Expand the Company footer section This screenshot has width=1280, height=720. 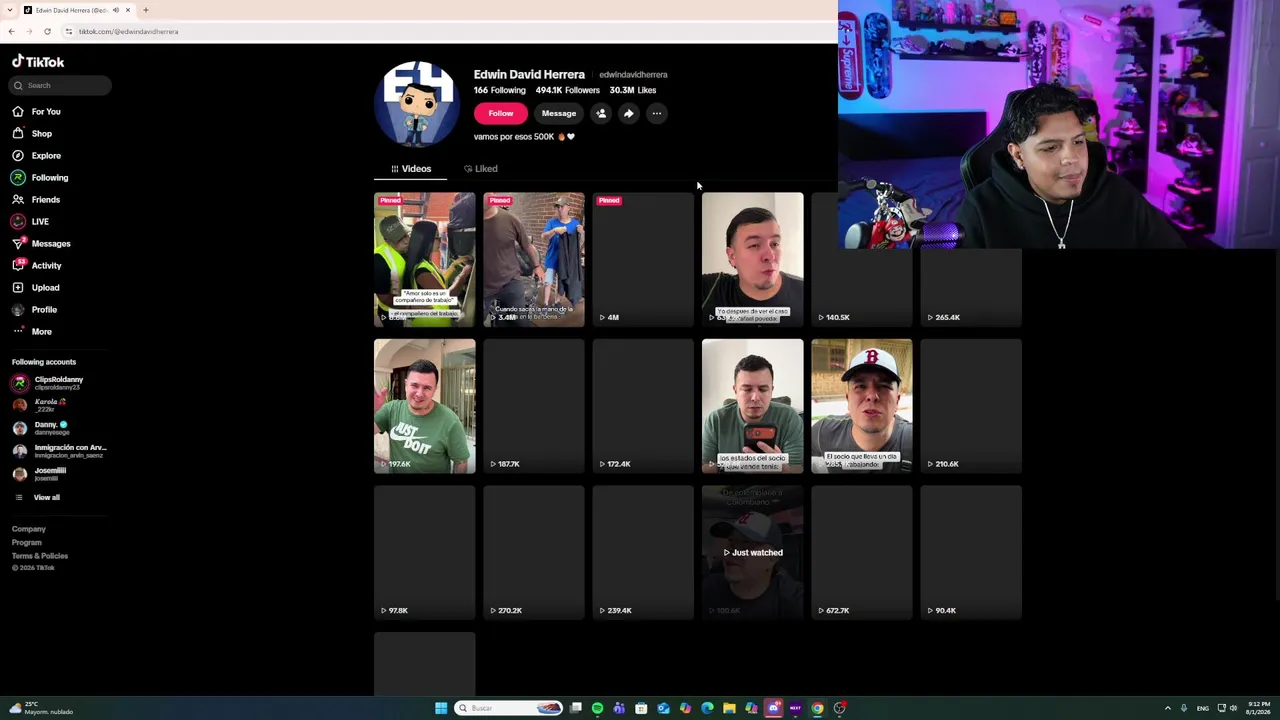(29, 529)
